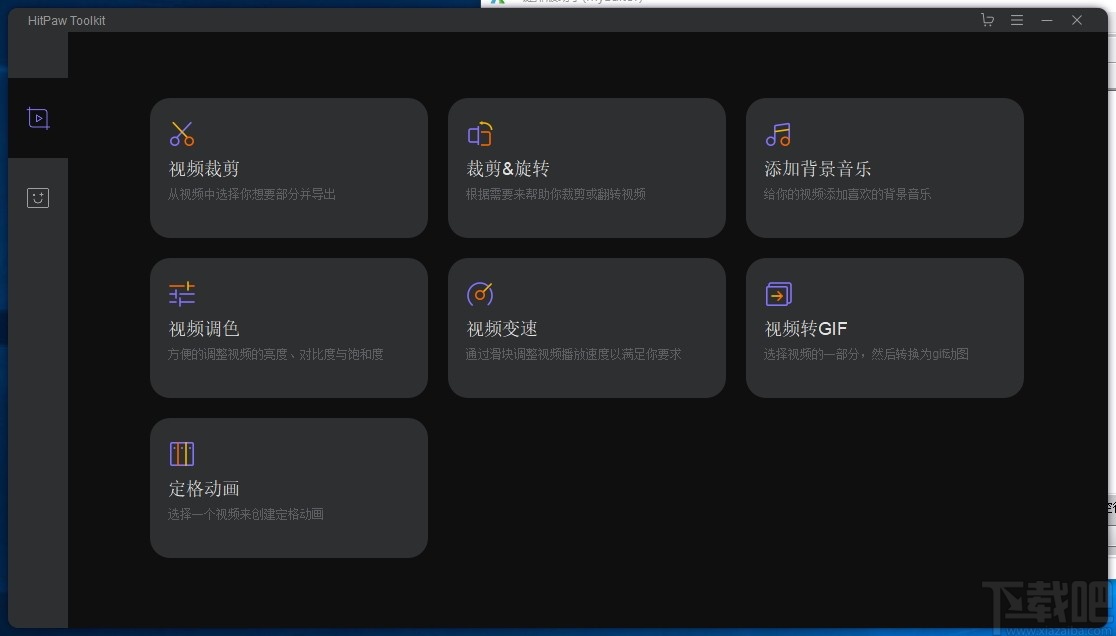Switch to the partially visible browser window above
Viewport: 1116px width, 636px height.
pyautogui.click(x=700, y=3)
